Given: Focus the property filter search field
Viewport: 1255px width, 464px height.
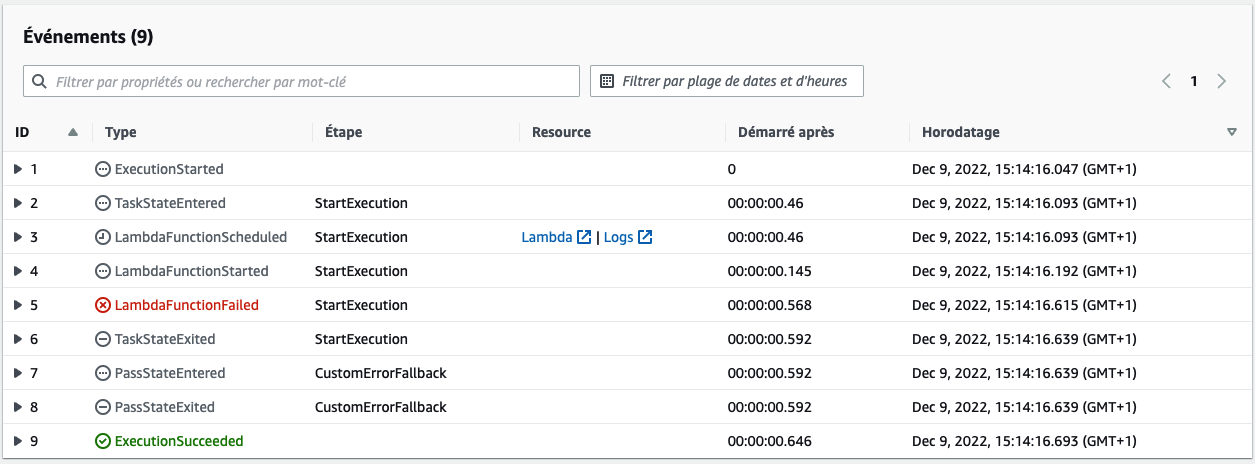Looking at the screenshot, I should (301, 81).
